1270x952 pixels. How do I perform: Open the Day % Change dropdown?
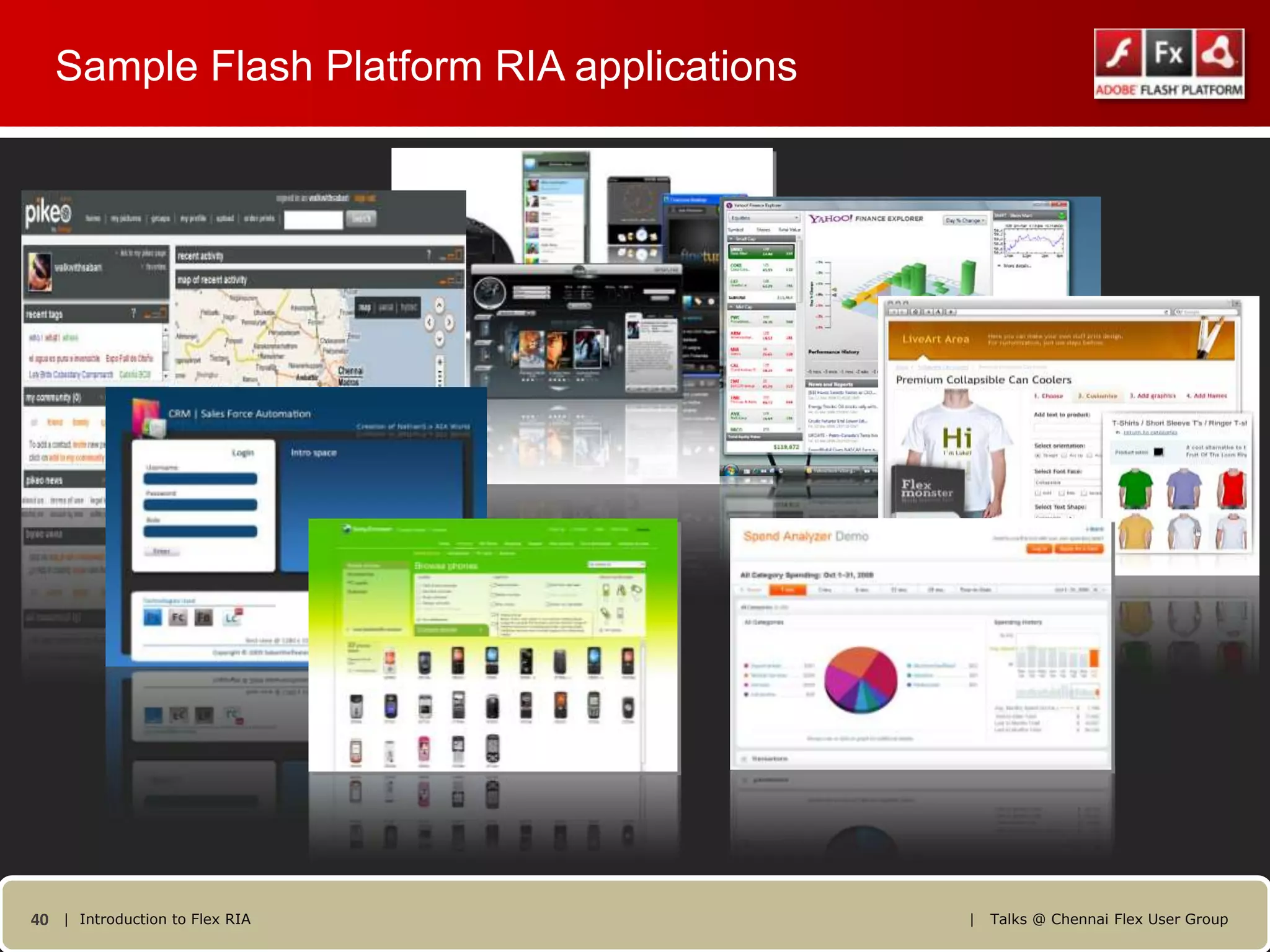(965, 221)
